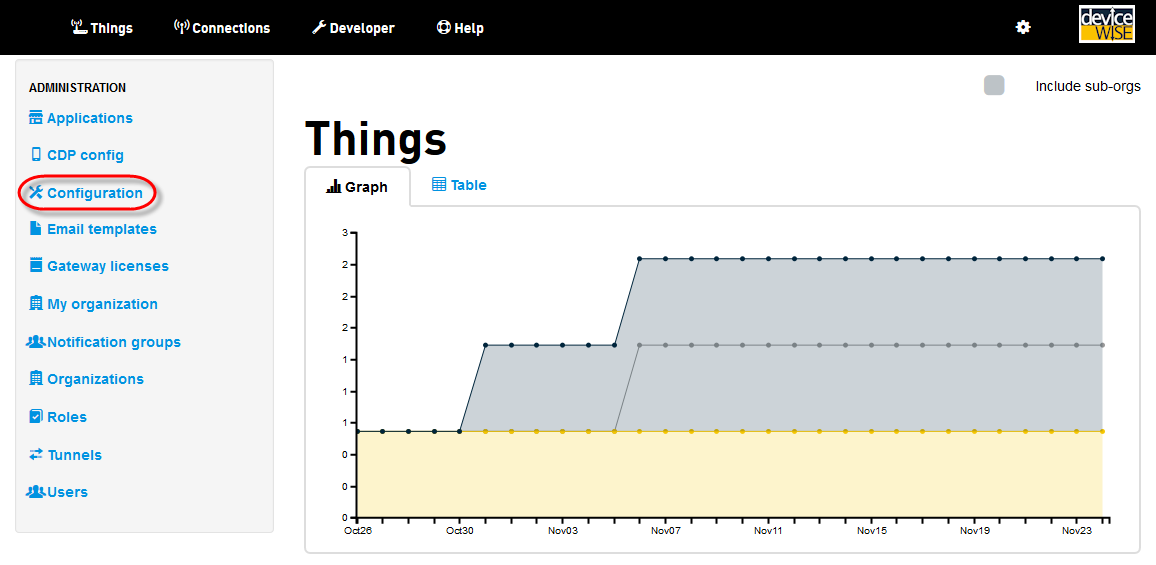Click the deviceWISE logo
Image resolution: width=1156 pixels, height=565 pixels.
(x=1106, y=25)
